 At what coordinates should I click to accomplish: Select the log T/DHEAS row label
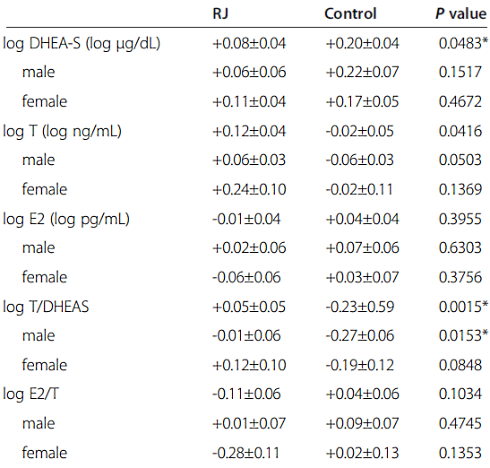coord(46,307)
